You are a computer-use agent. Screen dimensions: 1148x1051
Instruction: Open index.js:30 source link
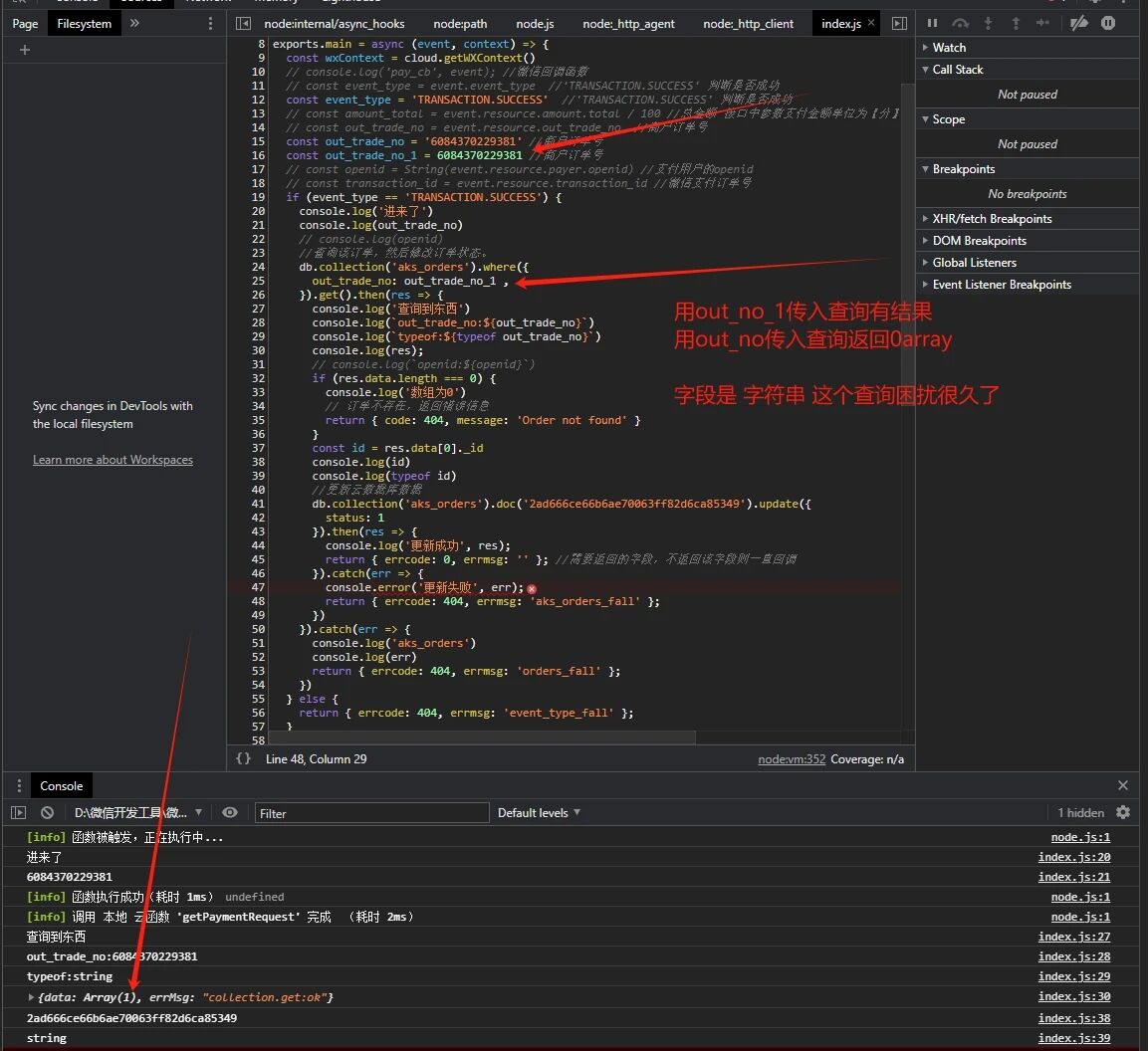(x=1073, y=996)
